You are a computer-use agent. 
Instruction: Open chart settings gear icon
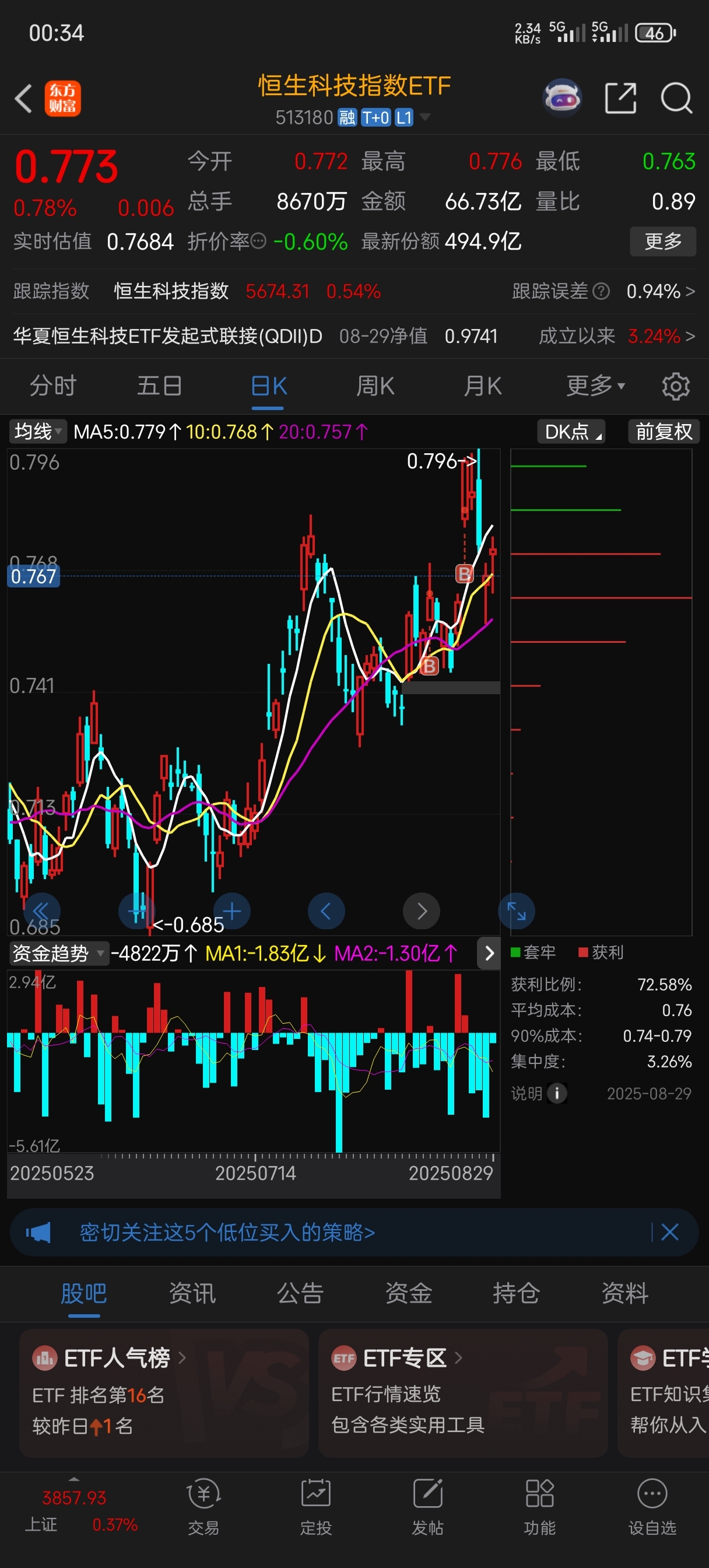(x=676, y=386)
